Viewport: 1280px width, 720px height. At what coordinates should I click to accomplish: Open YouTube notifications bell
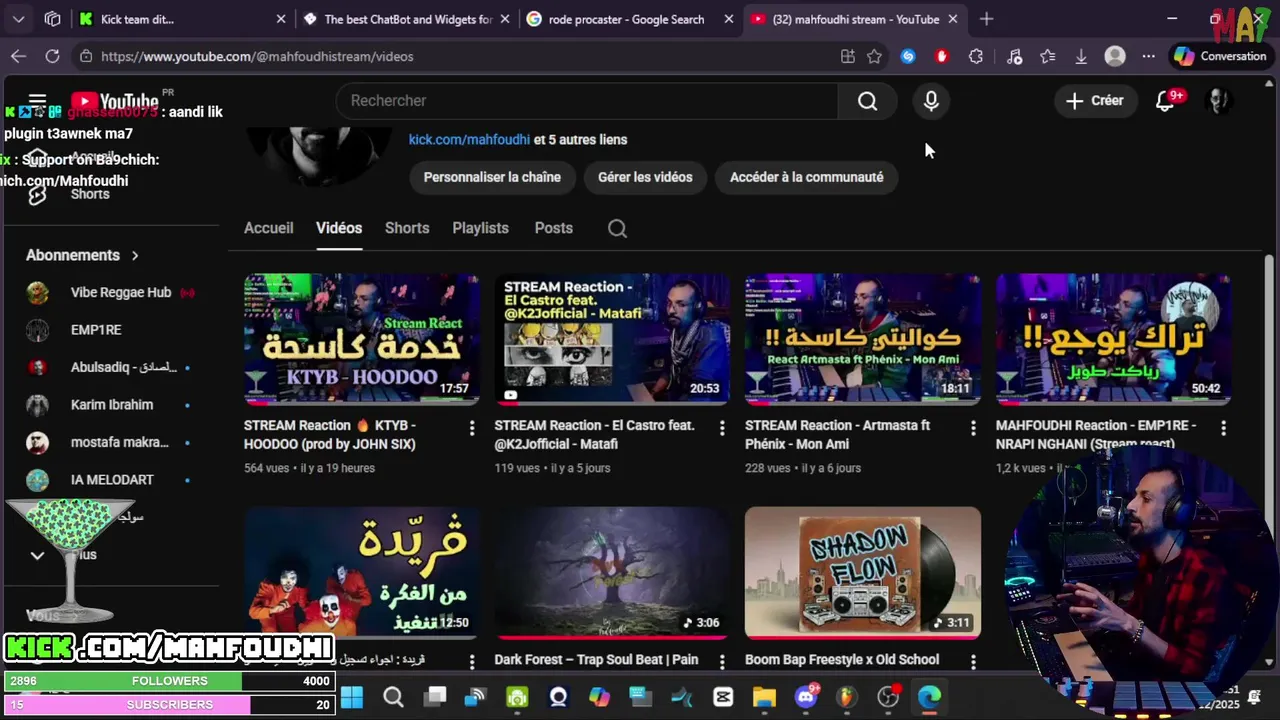1166,100
